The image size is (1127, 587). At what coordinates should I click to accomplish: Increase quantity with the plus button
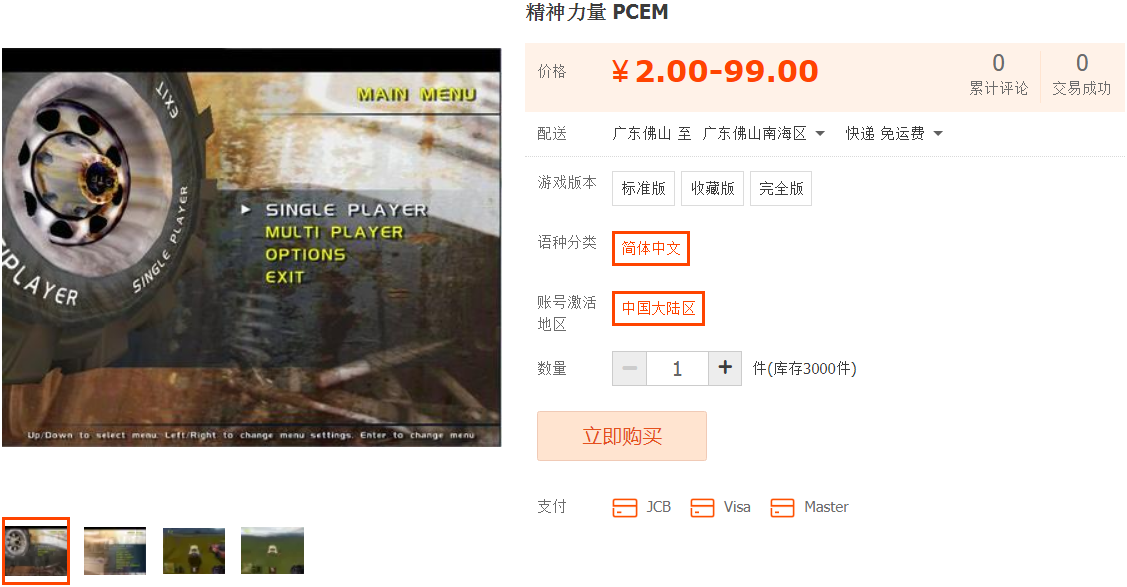[x=725, y=369]
